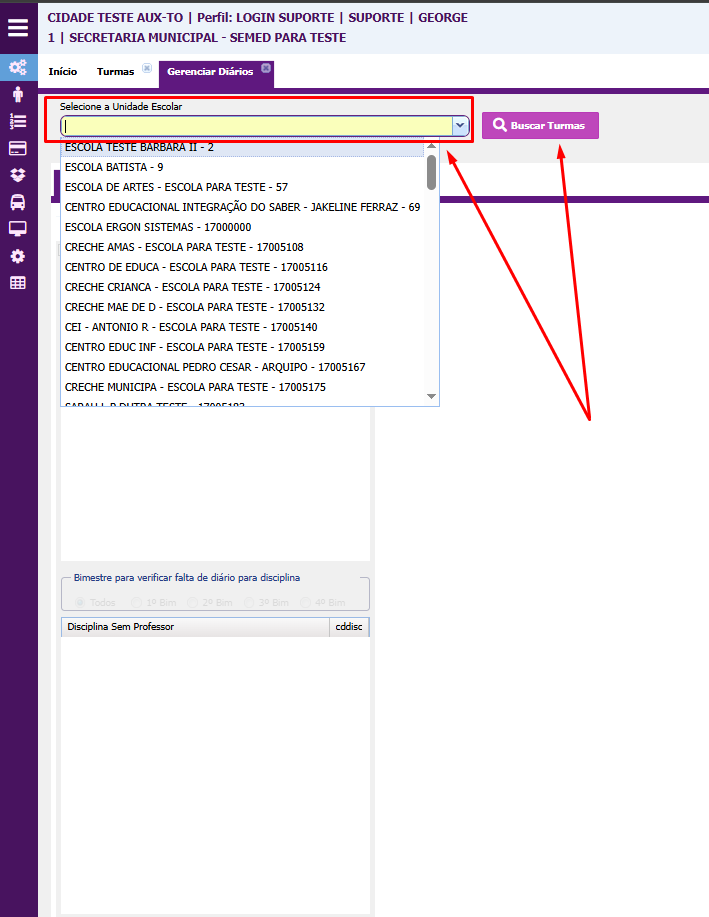The height and width of the screenshot is (917, 709).
Task: Open the single gear settings sidebar icon
Action: [18, 256]
